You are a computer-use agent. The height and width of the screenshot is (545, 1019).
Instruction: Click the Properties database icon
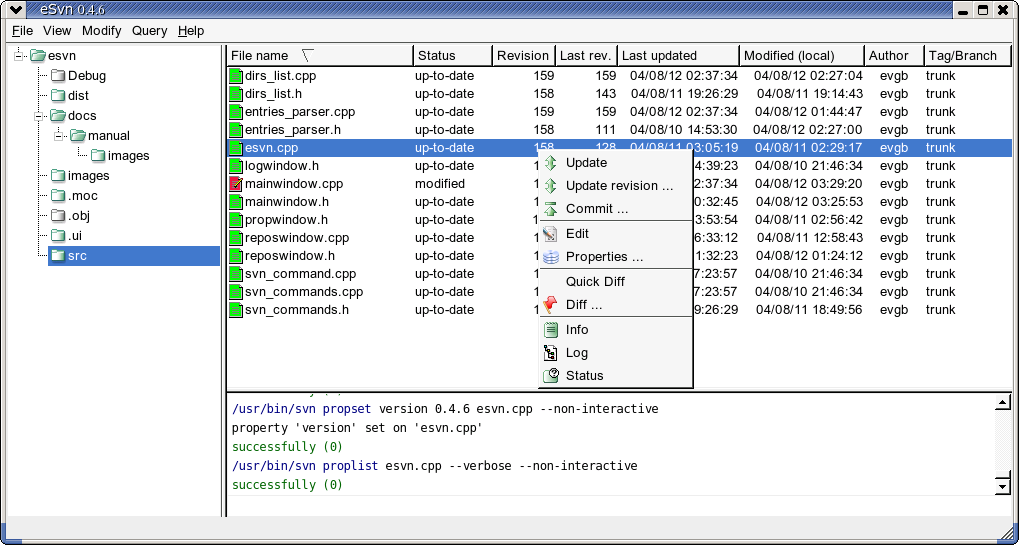[550, 257]
